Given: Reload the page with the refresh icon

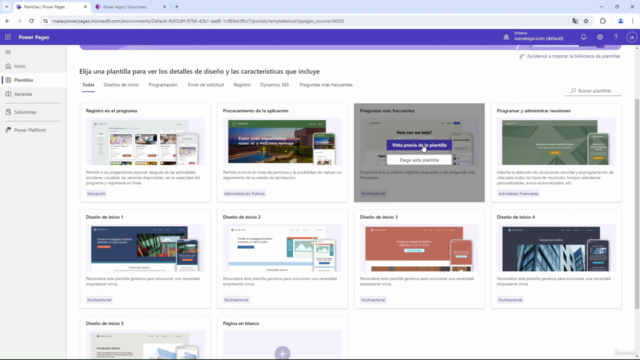Looking at the screenshot, I should click(x=31, y=21).
